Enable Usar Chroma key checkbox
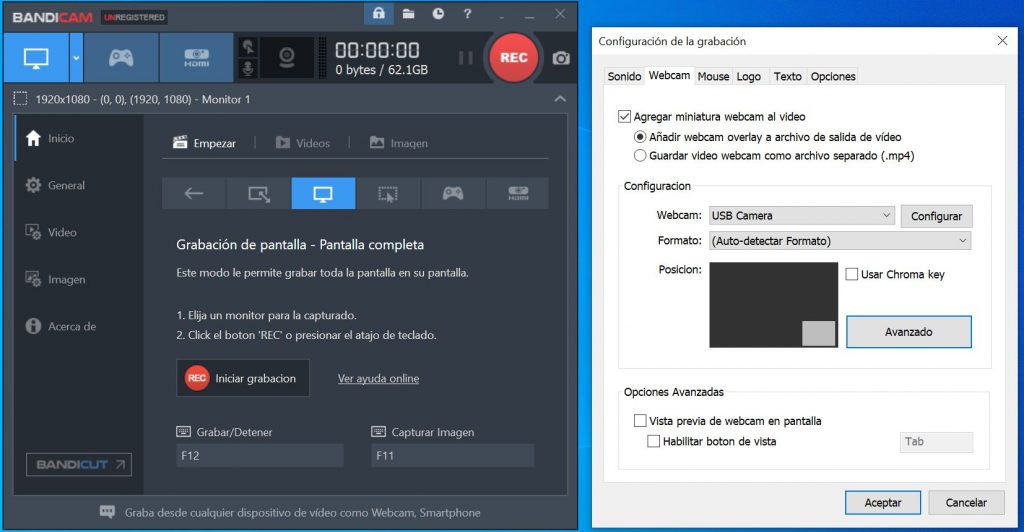Screen dimensions: 1024x532 (x=852, y=274)
